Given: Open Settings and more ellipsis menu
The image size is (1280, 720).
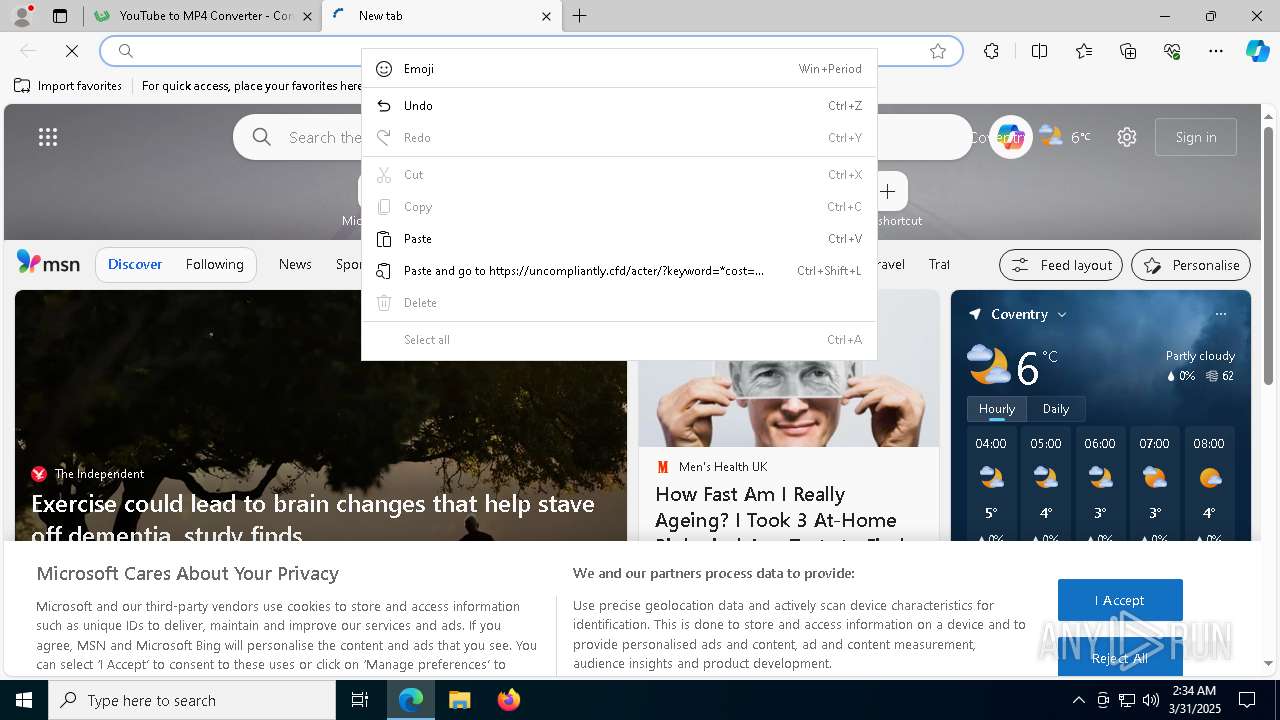Looking at the screenshot, I should click(1216, 51).
